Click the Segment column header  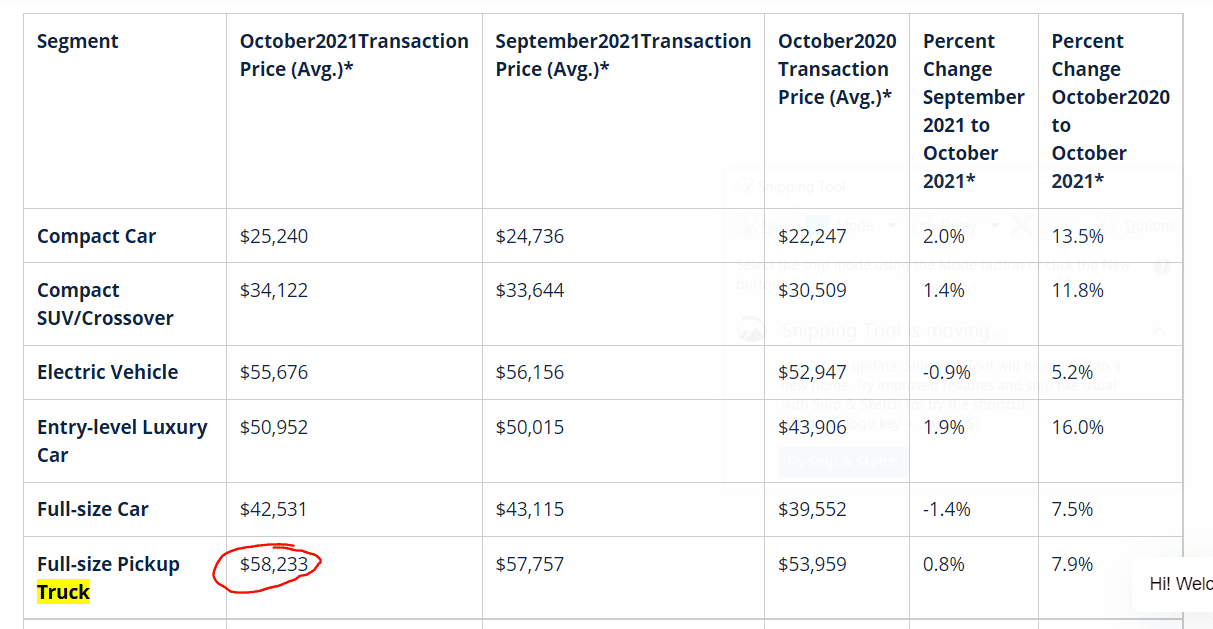[x=78, y=41]
